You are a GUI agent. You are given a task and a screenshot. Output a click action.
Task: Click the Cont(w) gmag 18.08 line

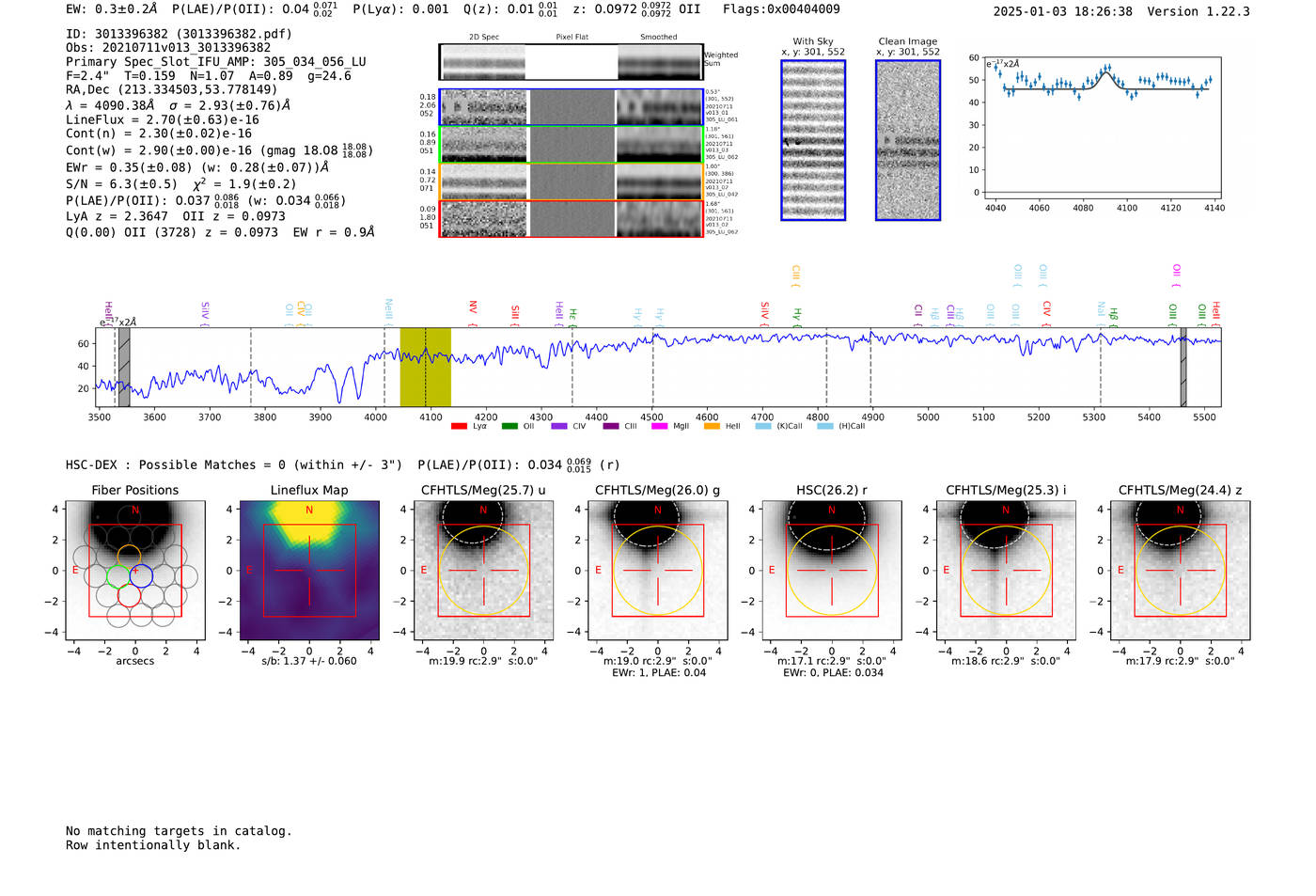click(220, 150)
